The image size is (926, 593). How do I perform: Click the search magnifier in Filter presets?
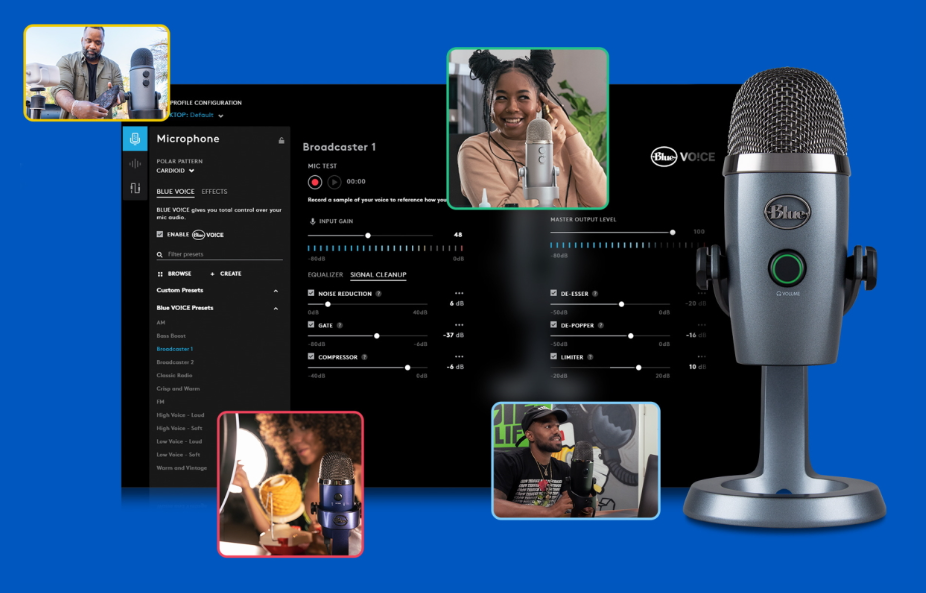tap(159, 255)
